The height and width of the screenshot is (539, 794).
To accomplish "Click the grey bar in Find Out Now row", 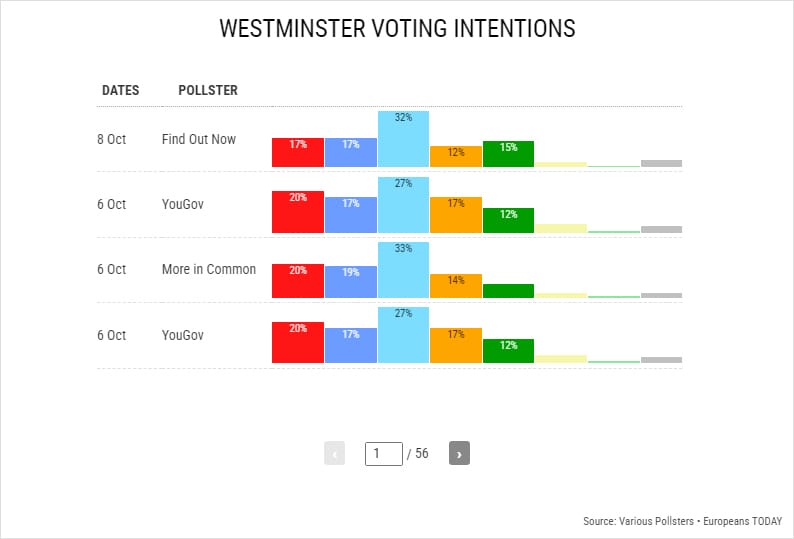I will pyautogui.click(x=661, y=163).
